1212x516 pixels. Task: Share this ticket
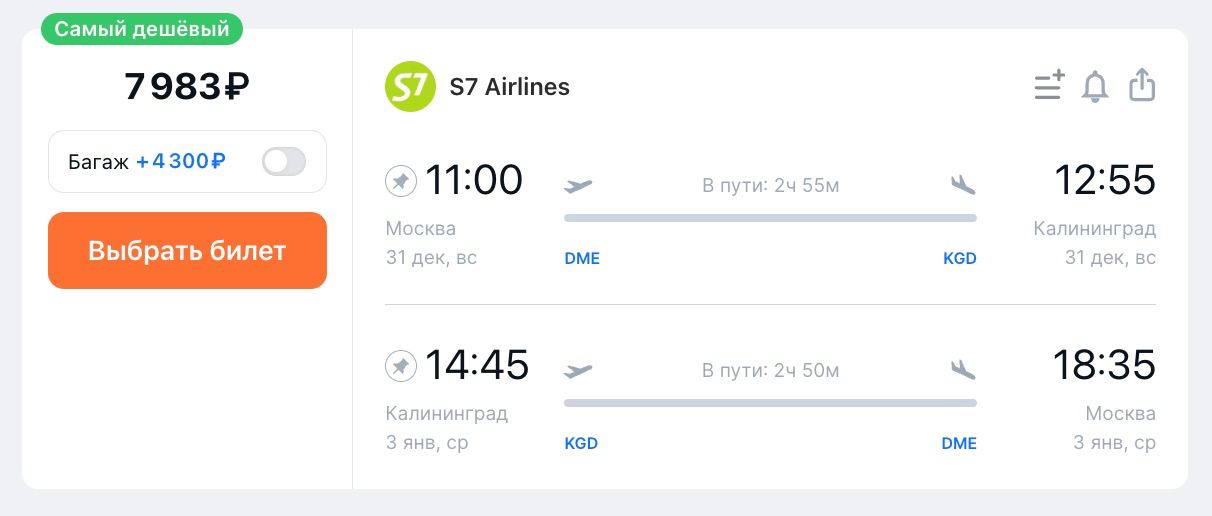point(1142,86)
